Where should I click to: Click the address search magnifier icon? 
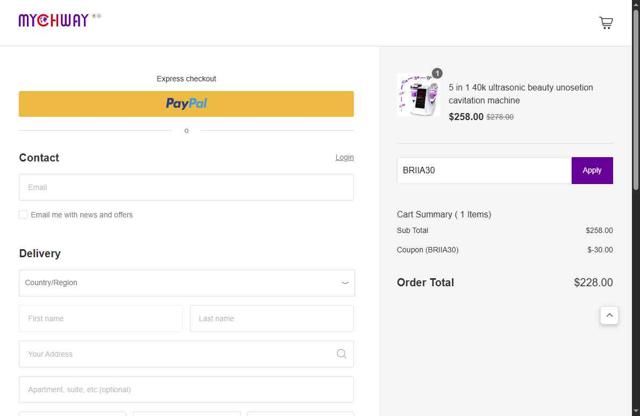click(341, 354)
